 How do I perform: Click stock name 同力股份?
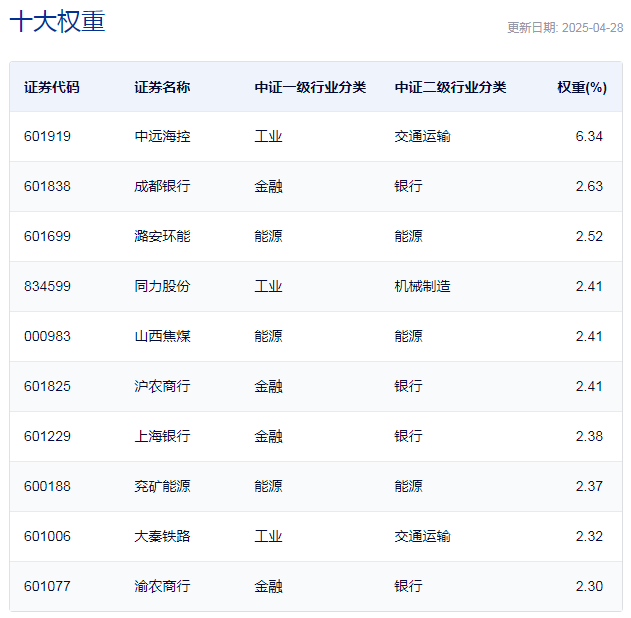click(162, 286)
